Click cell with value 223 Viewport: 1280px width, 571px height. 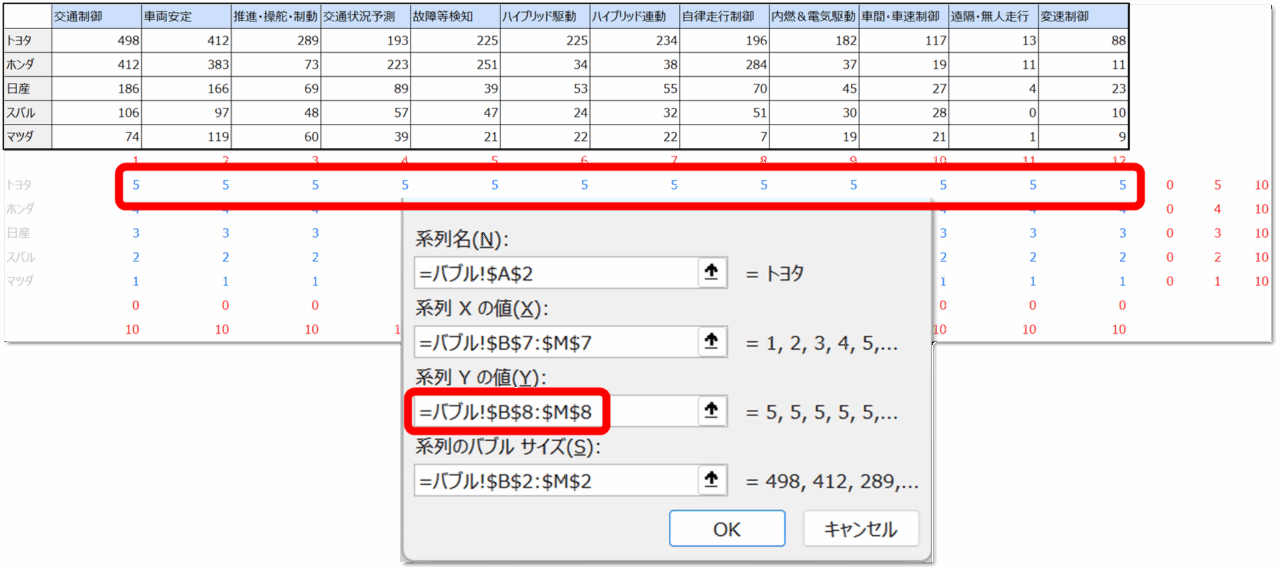(366, 64)
